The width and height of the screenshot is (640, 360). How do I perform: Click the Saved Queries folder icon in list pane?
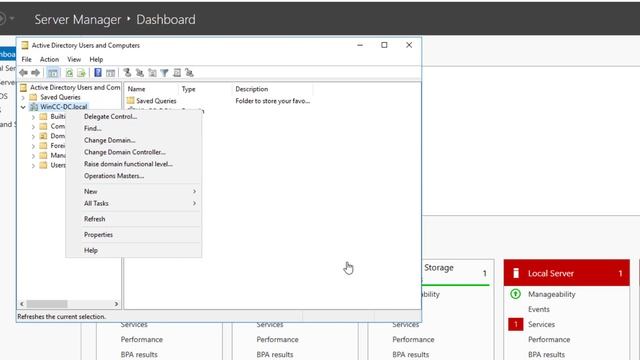pyautogui.click(x=131, y=100)
